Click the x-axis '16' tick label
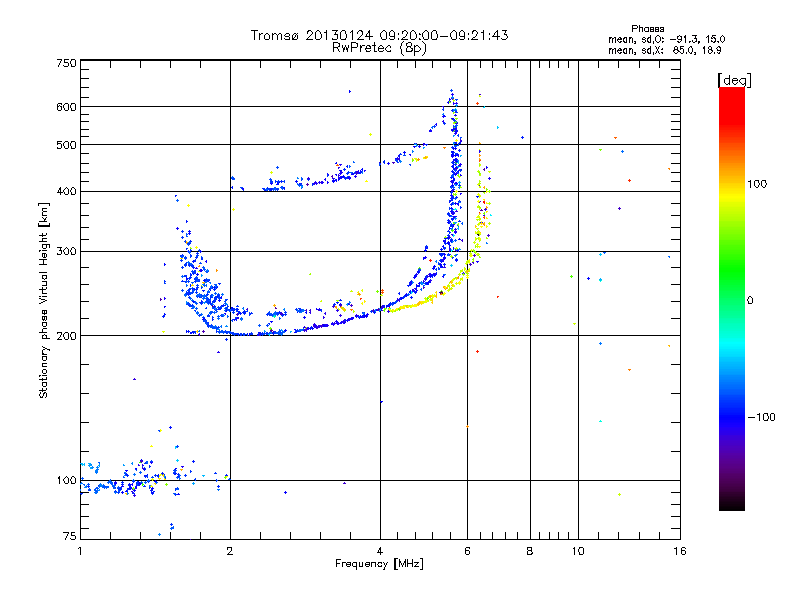Image resolution: width=800 pixels, height=600 pixels. (x=680, y=551)
